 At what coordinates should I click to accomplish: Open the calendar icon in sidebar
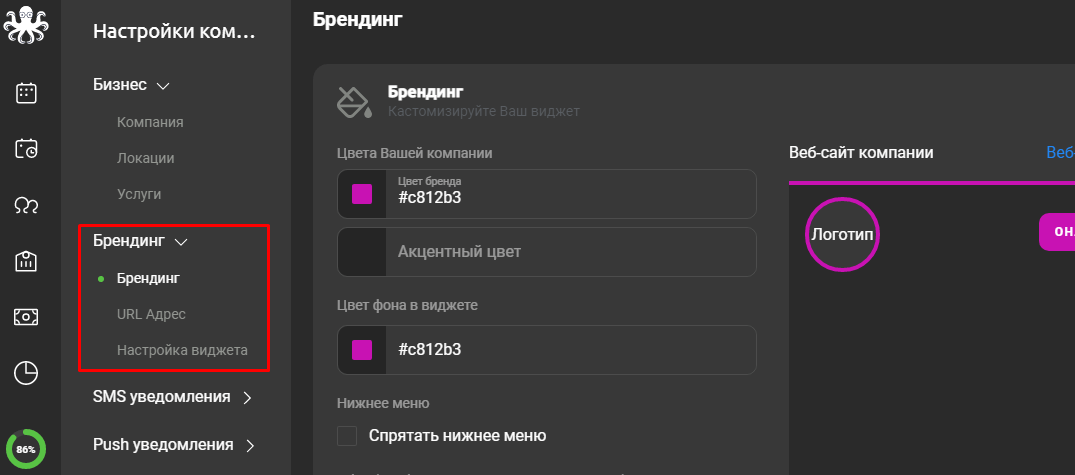point(26,93)
